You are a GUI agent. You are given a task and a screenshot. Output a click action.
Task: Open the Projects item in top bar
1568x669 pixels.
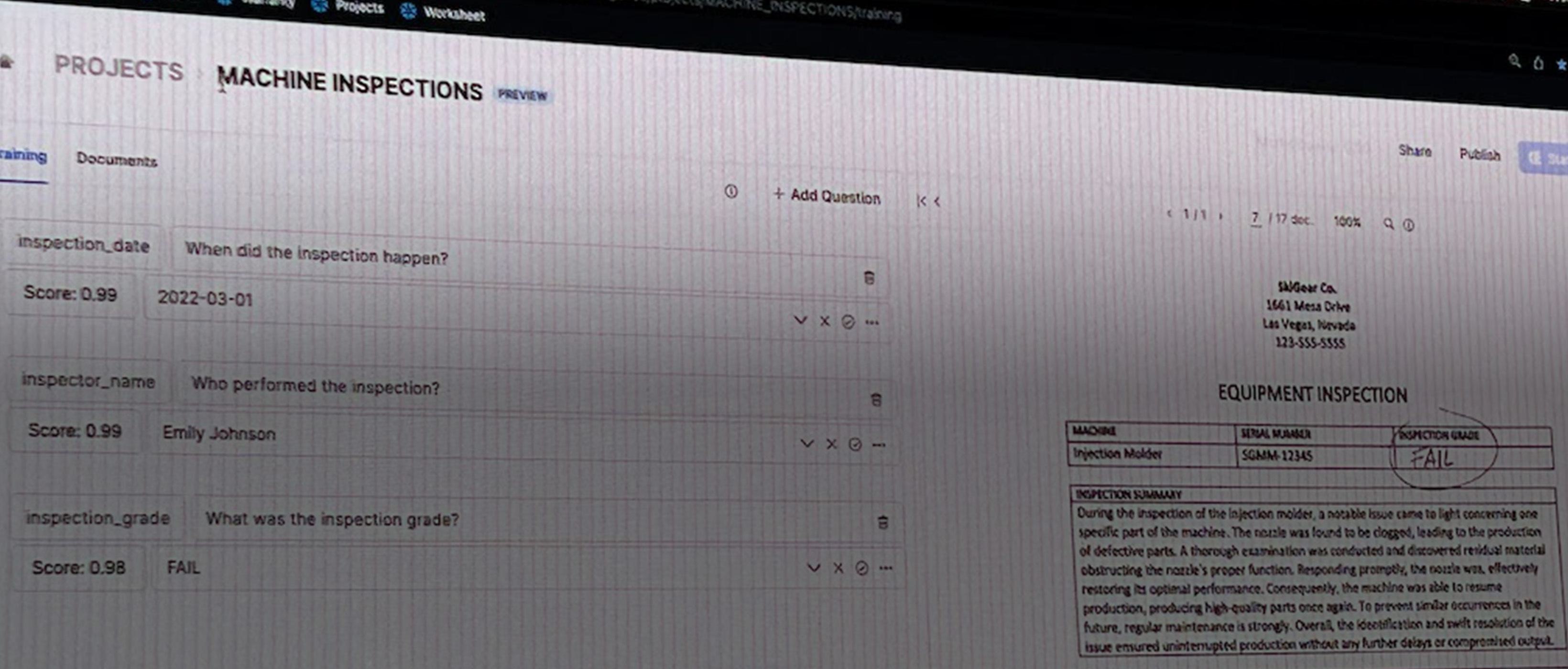point(359,7)
